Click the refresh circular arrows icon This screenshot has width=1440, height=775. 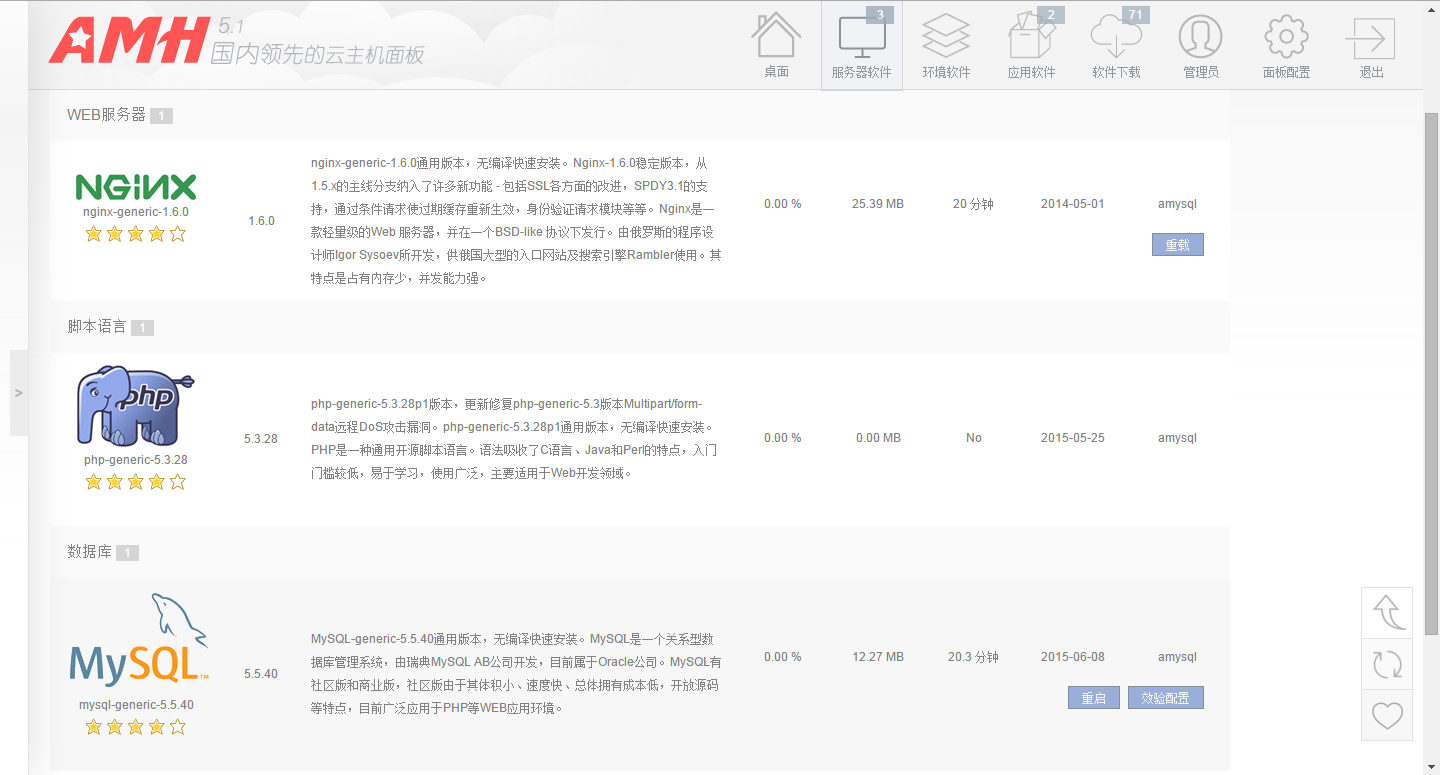1387,664
